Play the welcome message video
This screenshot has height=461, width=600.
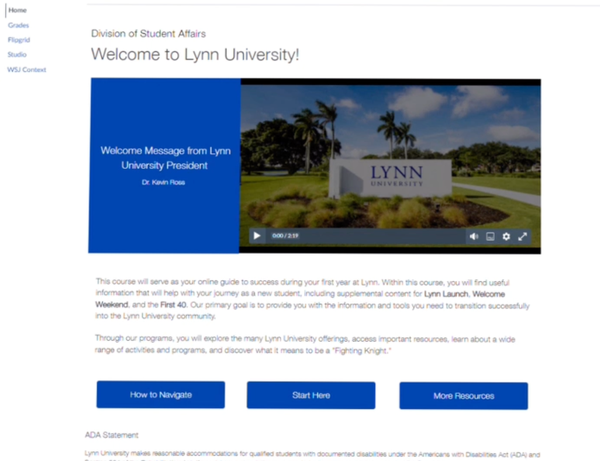[x=256, y=236]
